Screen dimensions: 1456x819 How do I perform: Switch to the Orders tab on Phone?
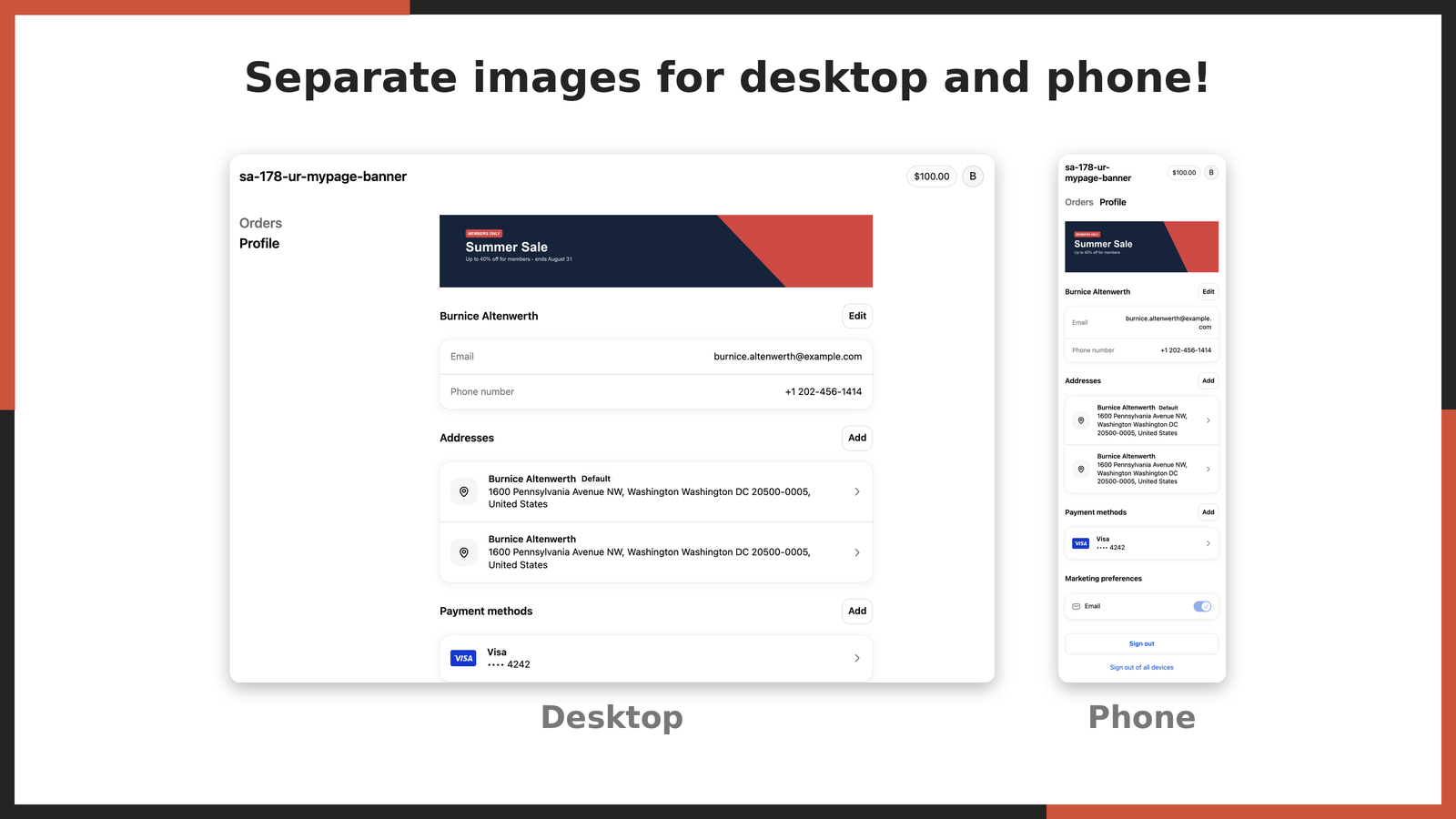[x=1079, y=202]
